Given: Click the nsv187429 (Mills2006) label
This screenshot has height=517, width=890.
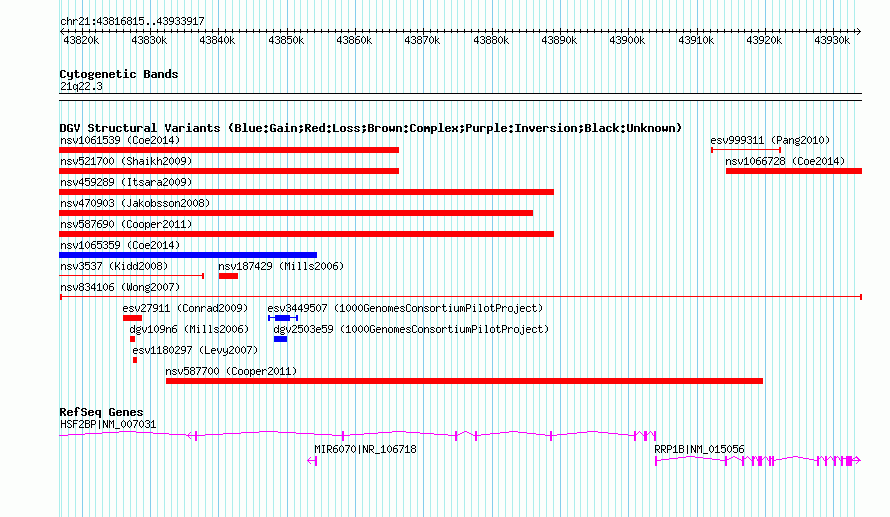Looking at the screenshot, I should click(281, 266).
